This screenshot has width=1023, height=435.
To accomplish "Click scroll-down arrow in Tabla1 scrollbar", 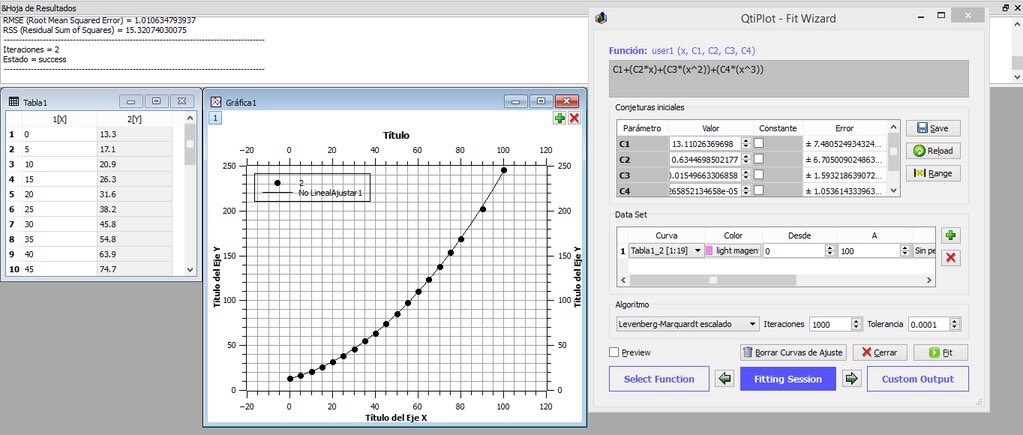I will tap(190, 269).
